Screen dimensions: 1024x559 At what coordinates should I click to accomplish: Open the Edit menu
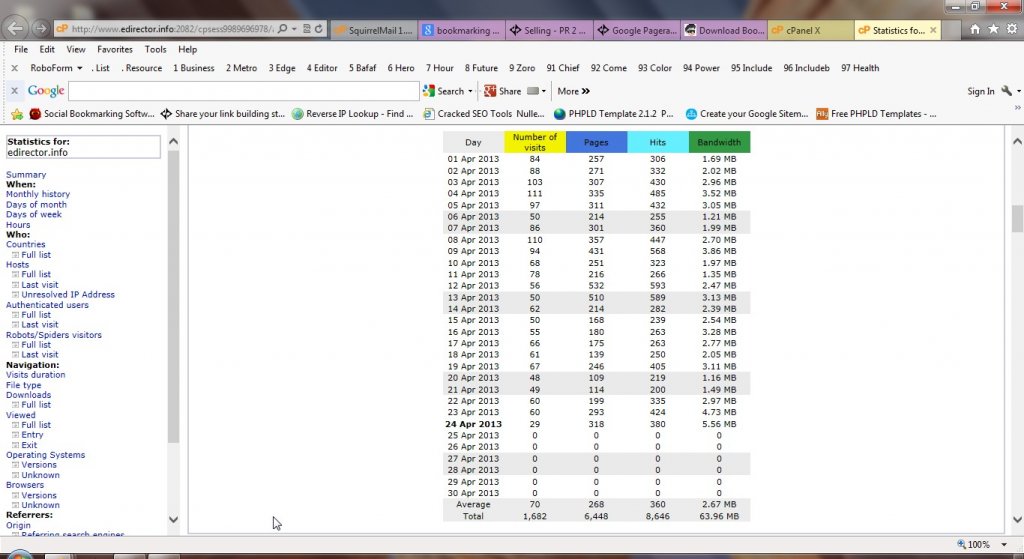coord(47,49)
